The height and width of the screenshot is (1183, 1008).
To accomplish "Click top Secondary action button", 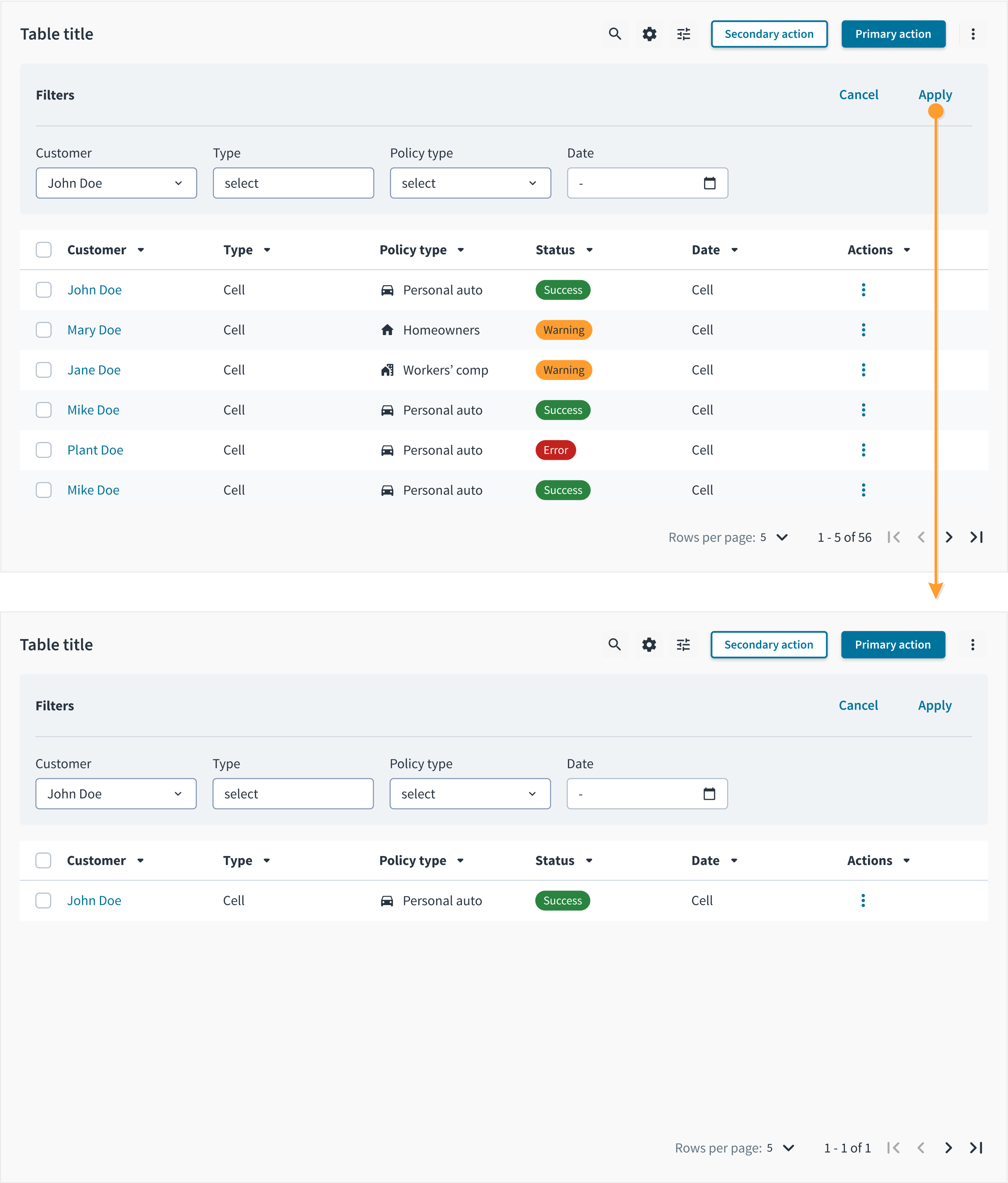I will tap(769, 34).
